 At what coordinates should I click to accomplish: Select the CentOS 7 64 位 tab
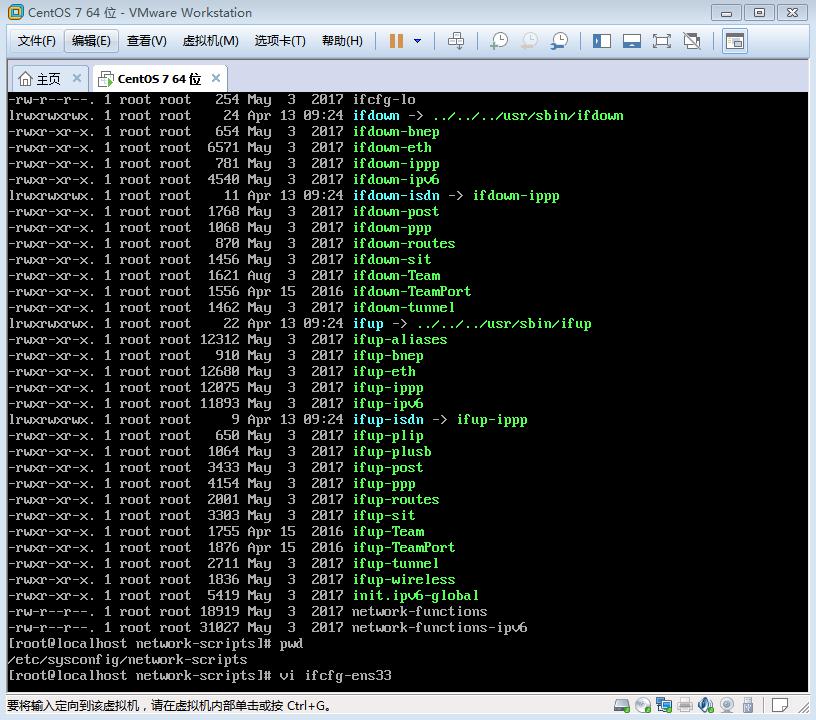159,79
